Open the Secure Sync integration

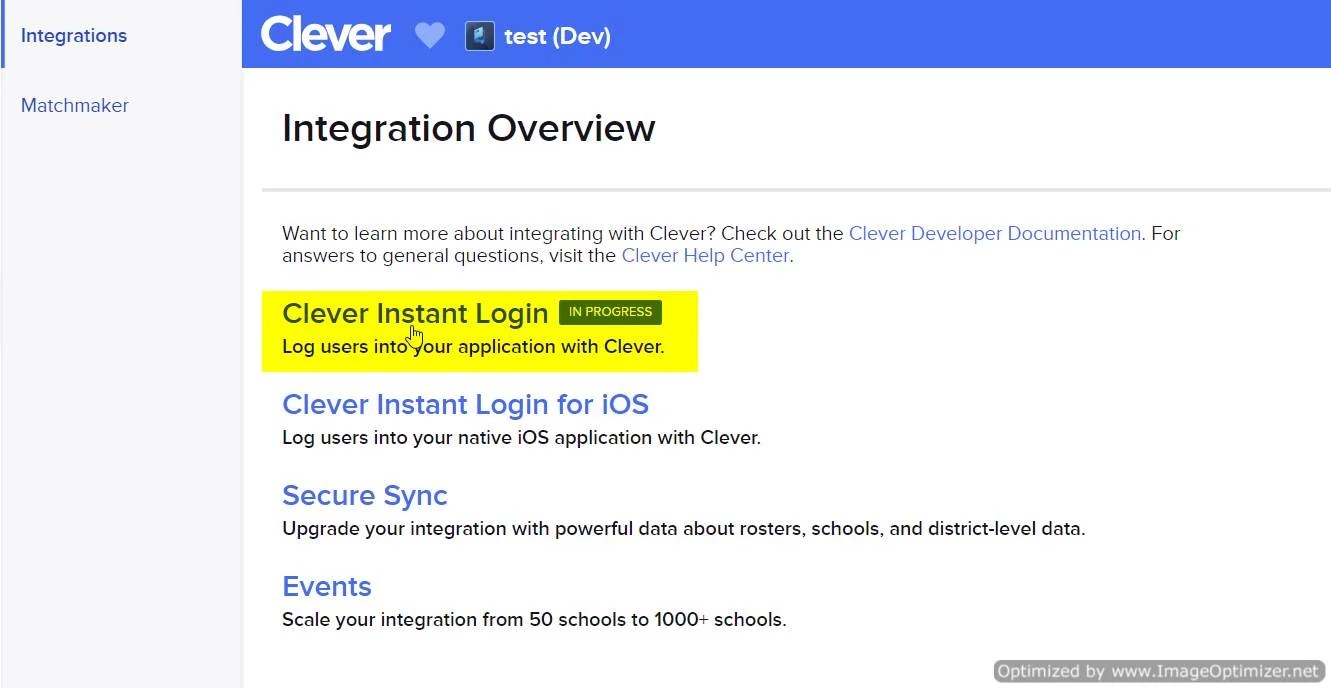(x=365, y=496)
